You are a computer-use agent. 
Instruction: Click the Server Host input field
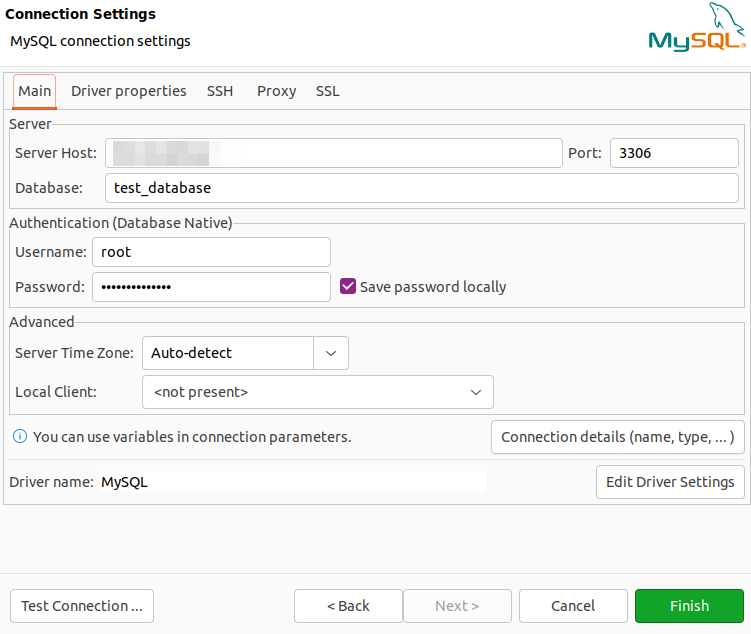pos(334,153)
